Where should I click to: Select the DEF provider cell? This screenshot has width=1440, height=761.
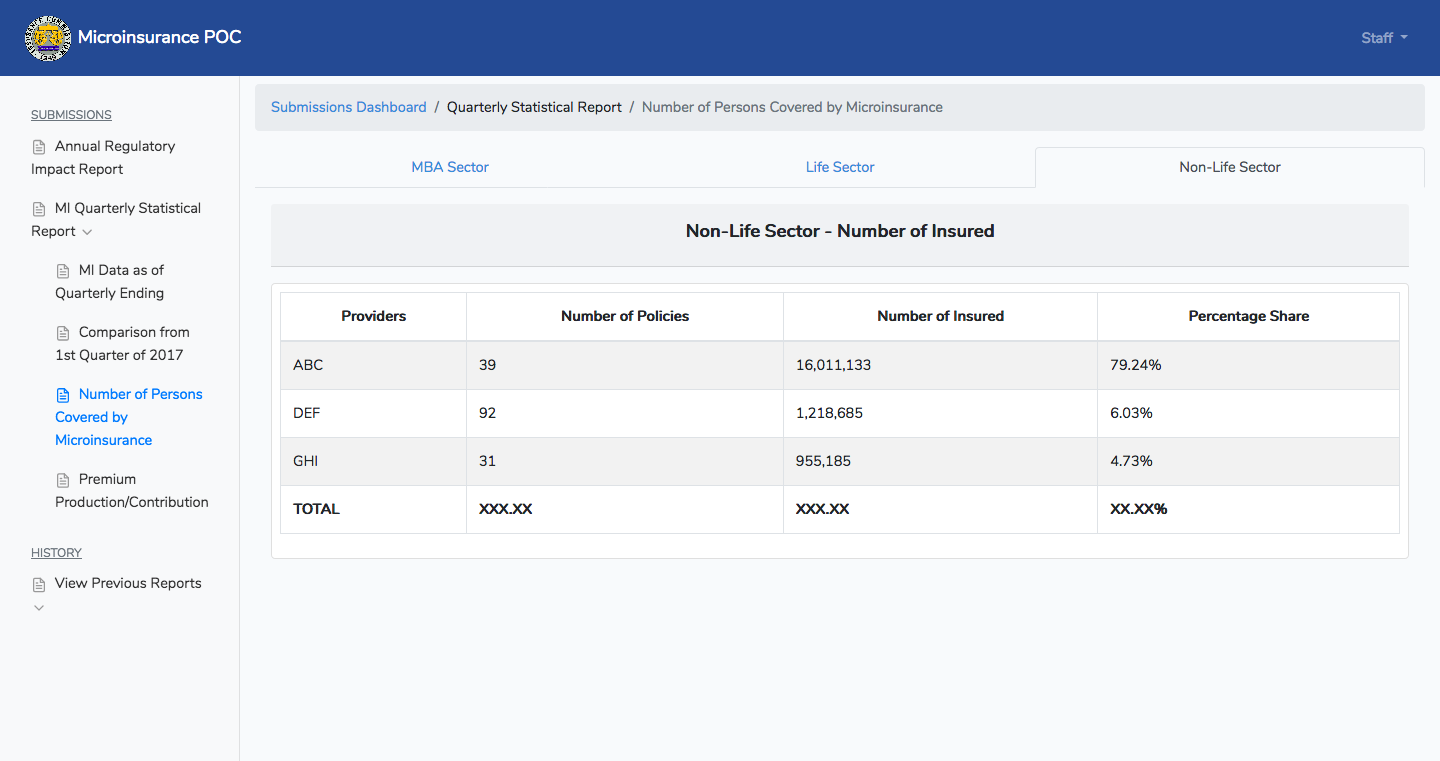coord(373,413)
